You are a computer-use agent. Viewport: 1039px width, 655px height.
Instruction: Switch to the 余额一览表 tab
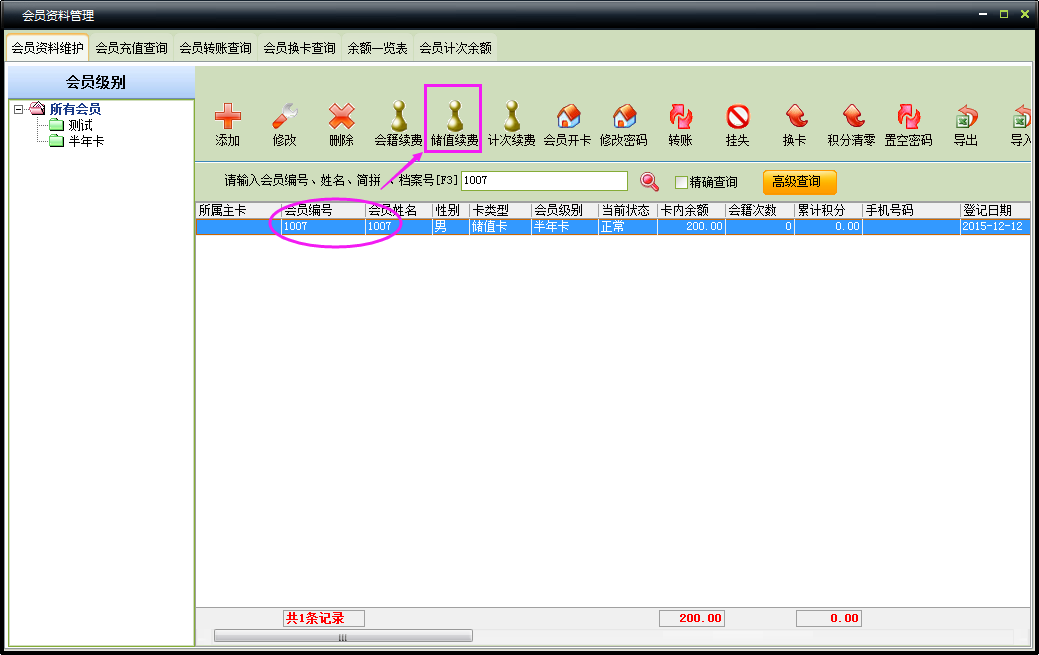tap(377, 48)
